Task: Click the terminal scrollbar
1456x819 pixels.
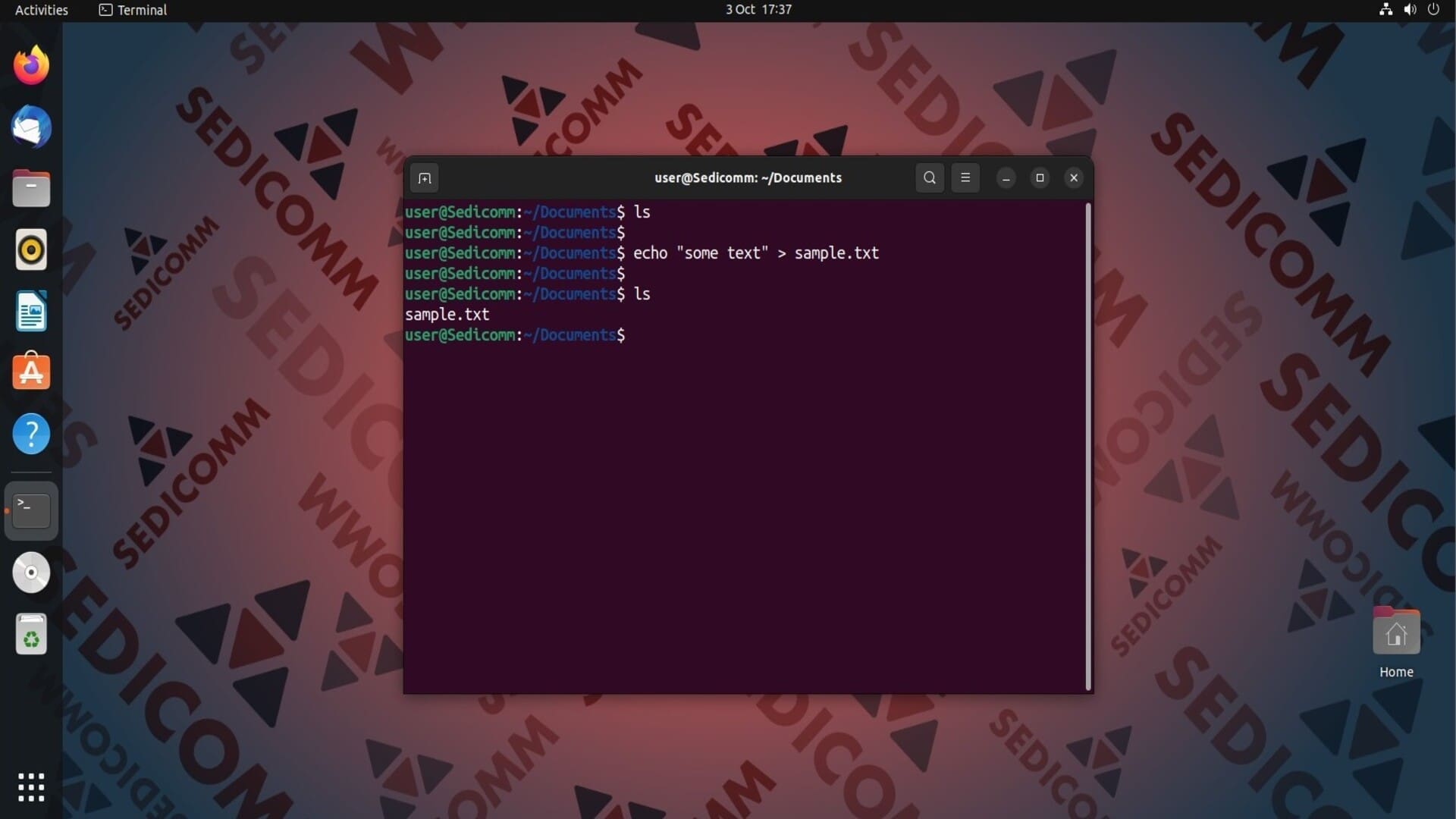Action: point(1088,446)
